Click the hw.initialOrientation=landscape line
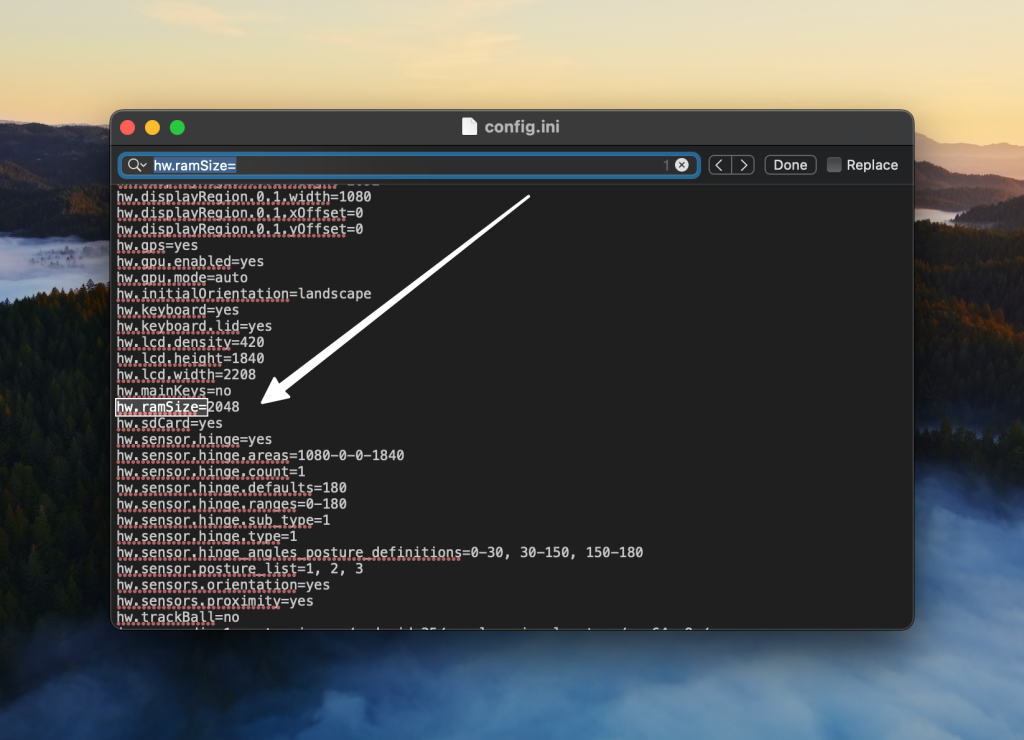 tap(243, 294)
